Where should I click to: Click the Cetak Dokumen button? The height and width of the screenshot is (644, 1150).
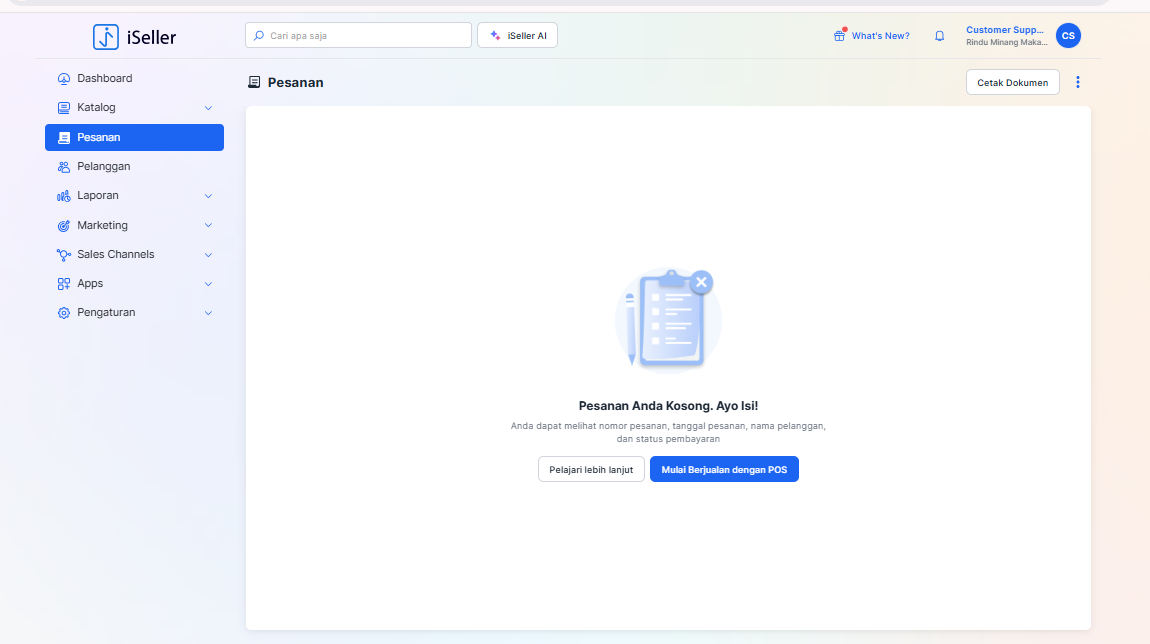[1012, 82]
